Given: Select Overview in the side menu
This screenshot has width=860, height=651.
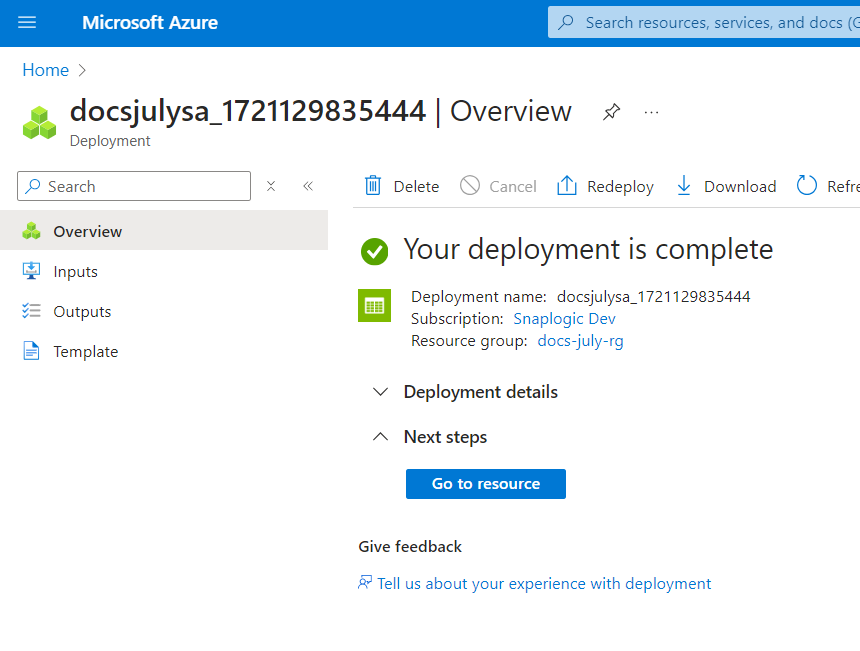Looking at the screenshot, I should click(x=87, y=232).
